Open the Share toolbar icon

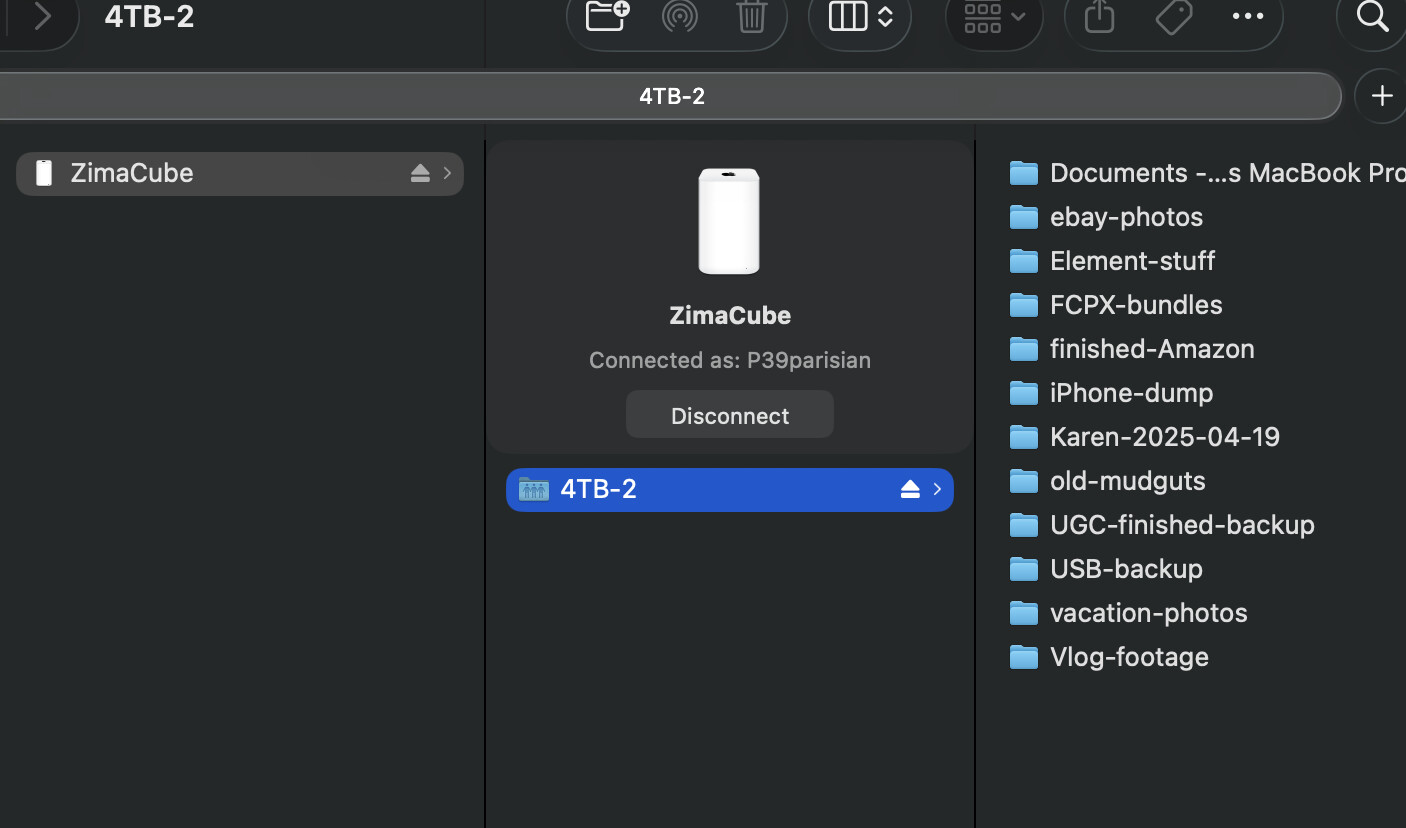click(1099, 16)
